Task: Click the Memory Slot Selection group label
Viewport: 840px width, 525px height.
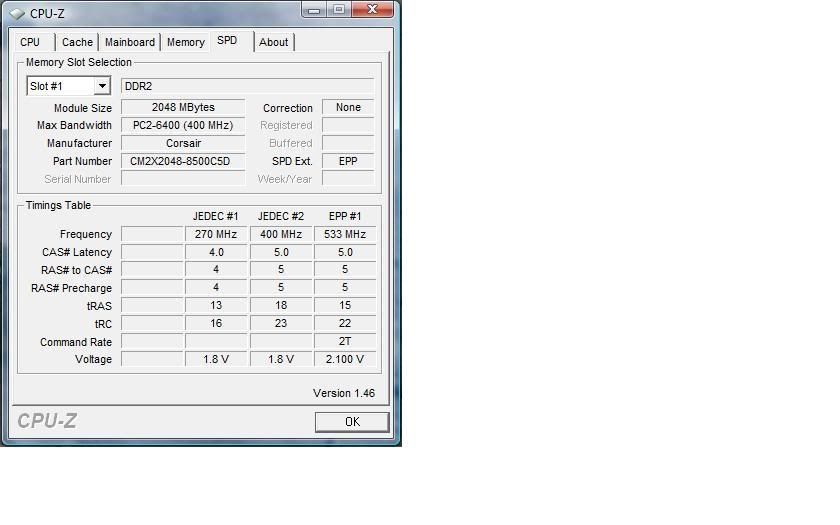Action: 79,62
